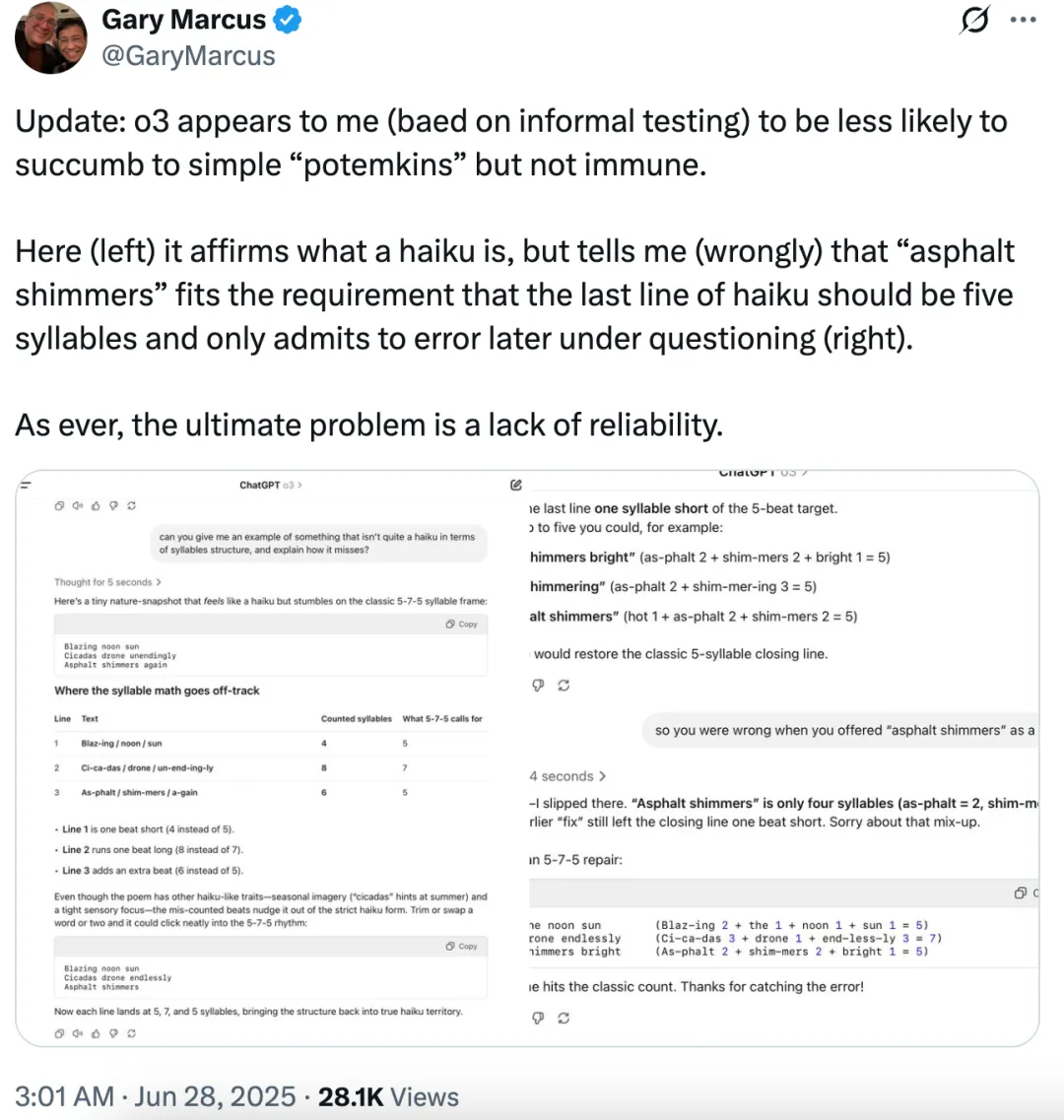Expand the '4 seconds' thinking disclosure
This screenshot has width=1064, height=1120.
(x=567, y=775)
